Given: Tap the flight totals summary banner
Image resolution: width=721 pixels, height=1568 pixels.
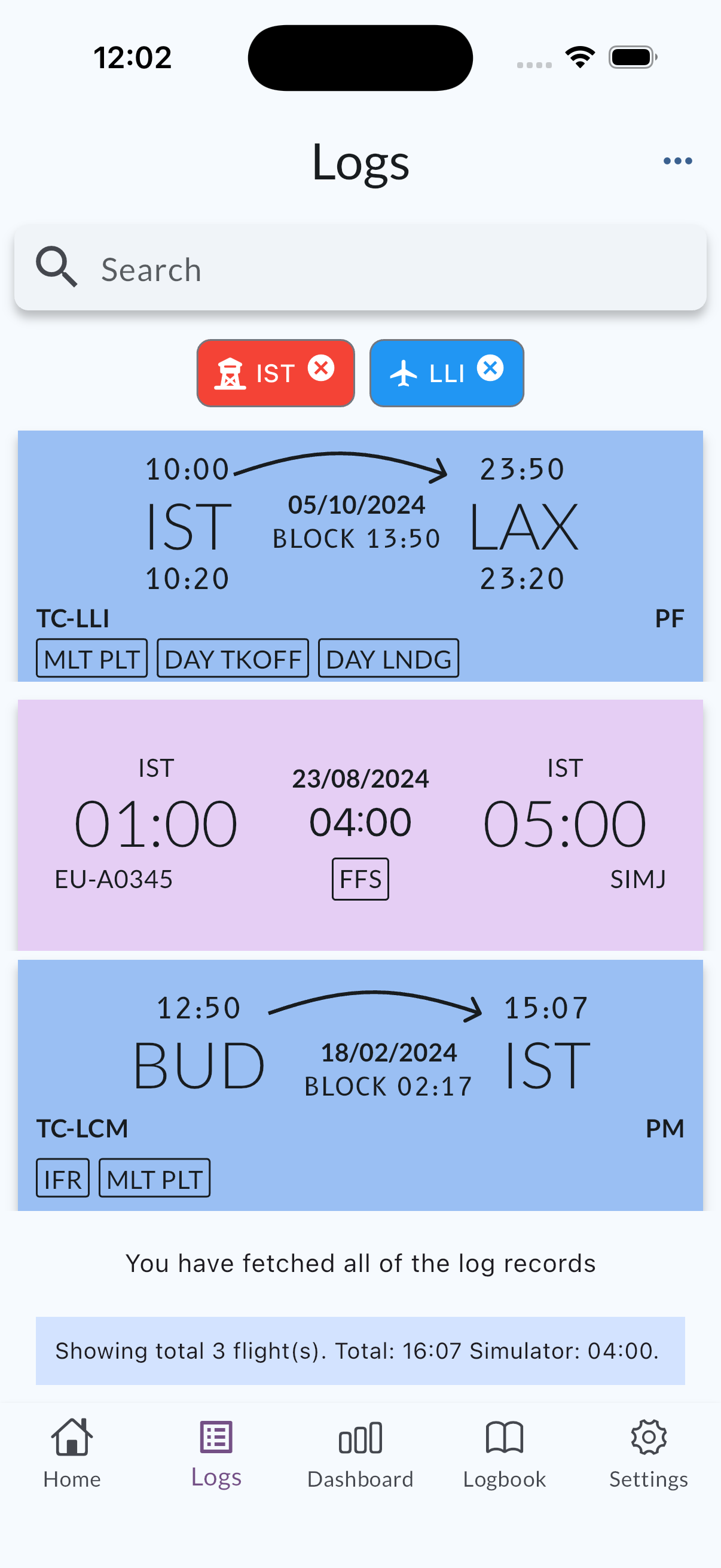Looking at the screenshot, I should pyautogui.click(x=360, y=1350).
